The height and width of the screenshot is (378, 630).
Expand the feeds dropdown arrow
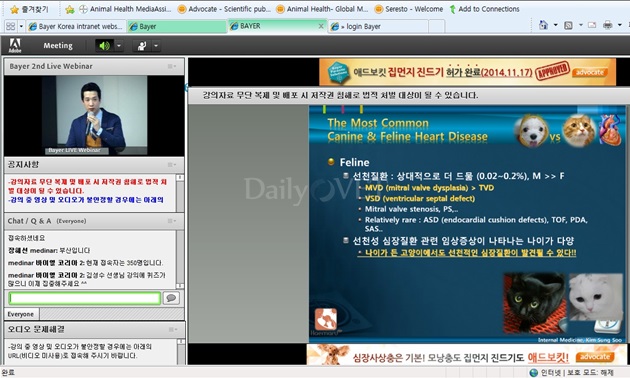[x=581, y=25]
